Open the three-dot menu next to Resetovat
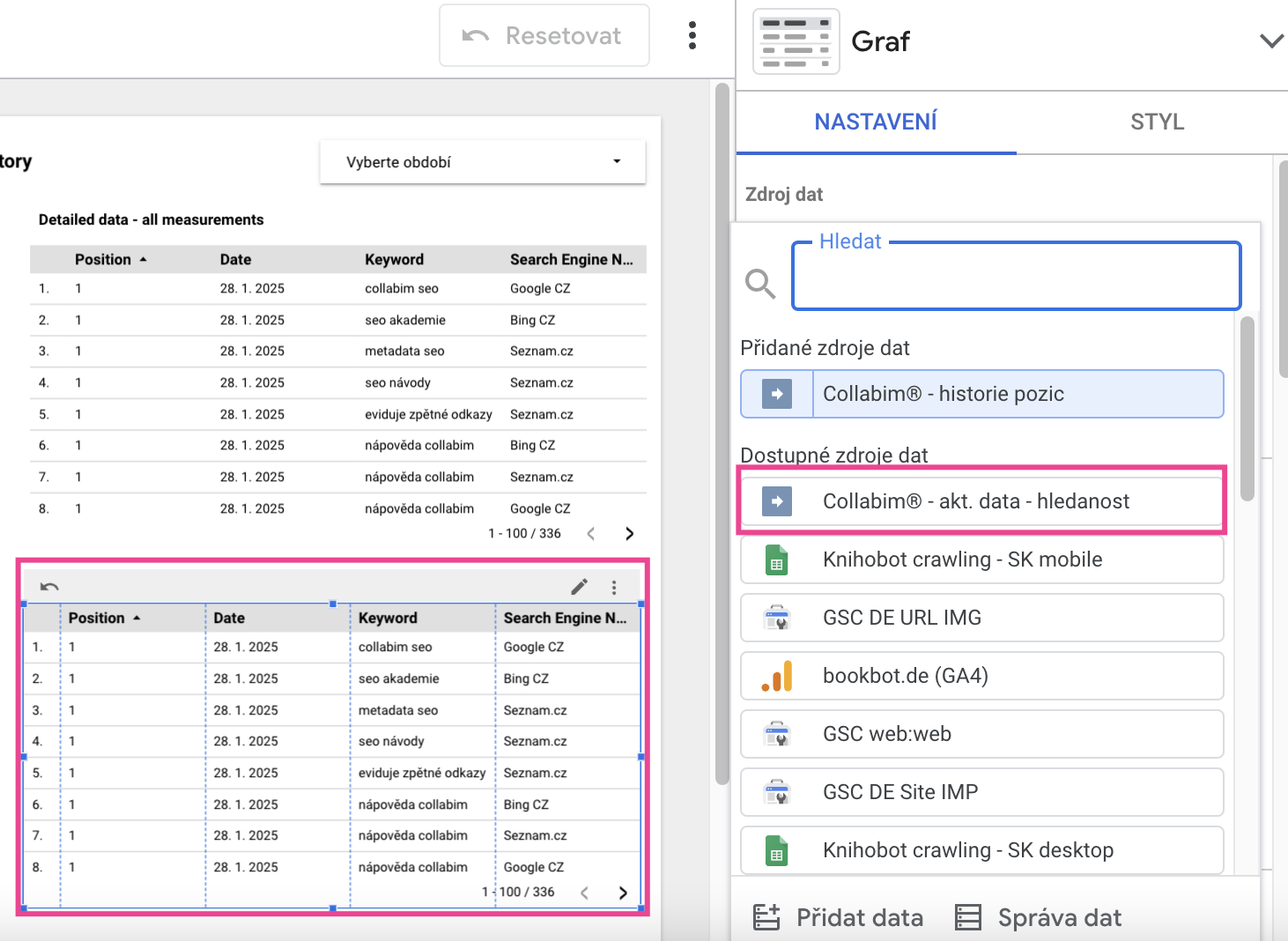 pyautogui.click(x=692, y=35)
